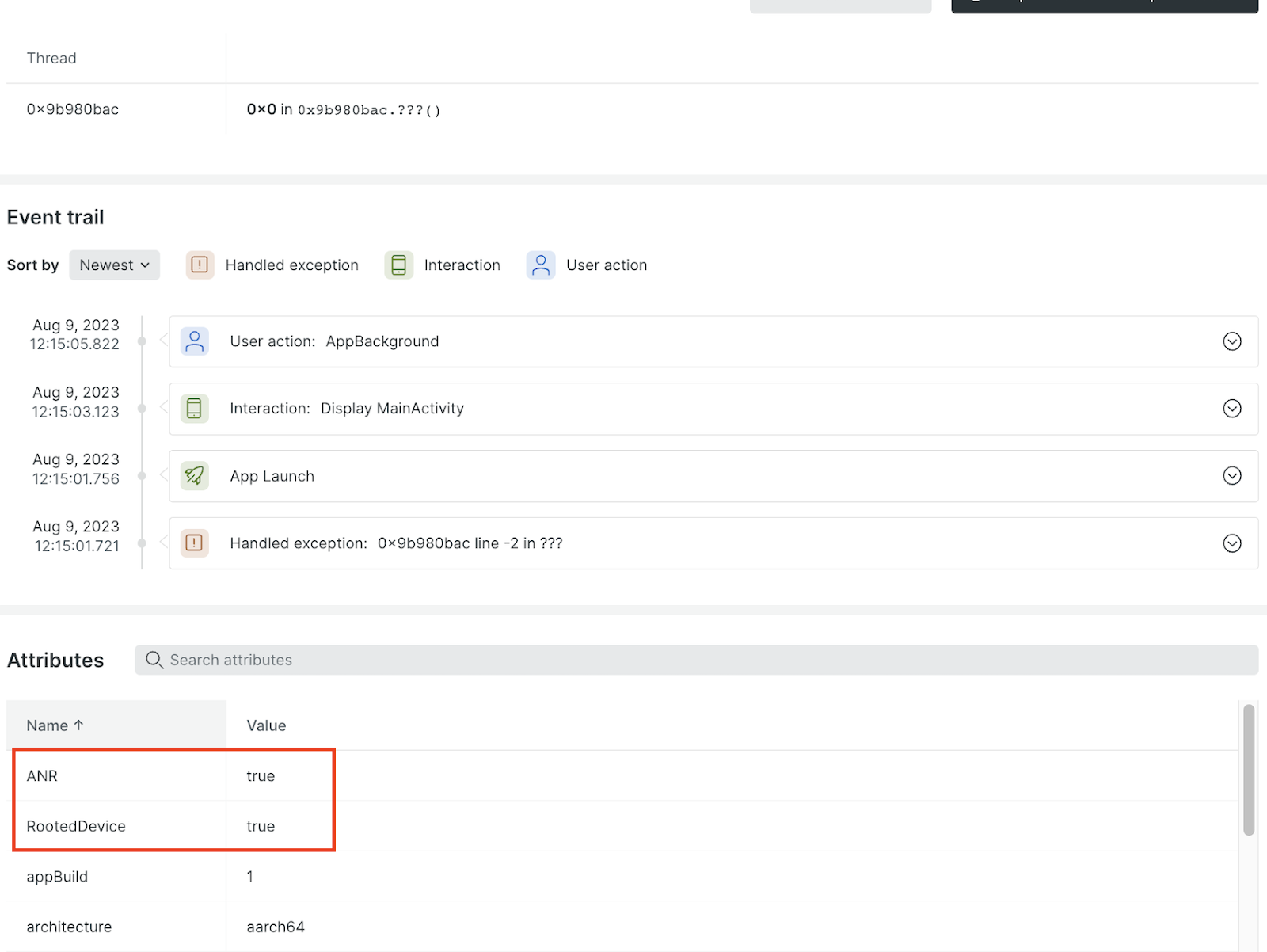Click the appBuild value 1
Viewport: 1267px width, 952px height.
point(250,877)
